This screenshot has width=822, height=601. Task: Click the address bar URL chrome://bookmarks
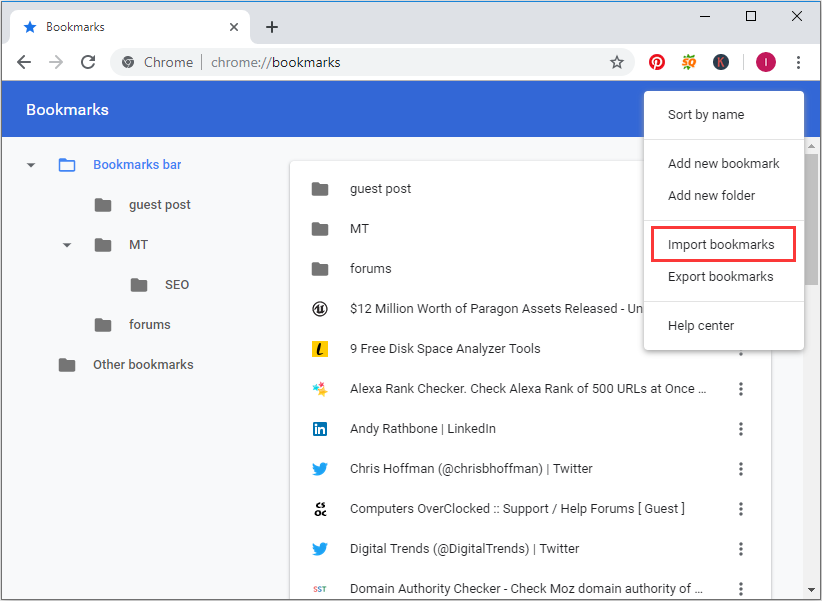(276, 62)
